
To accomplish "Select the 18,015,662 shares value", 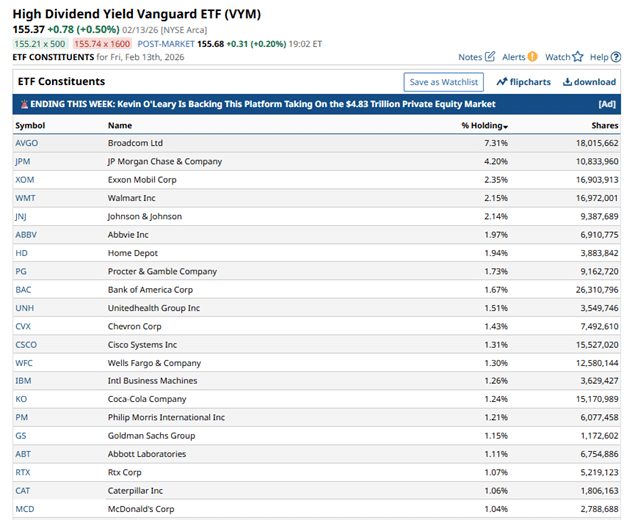I will coord(597,143).
